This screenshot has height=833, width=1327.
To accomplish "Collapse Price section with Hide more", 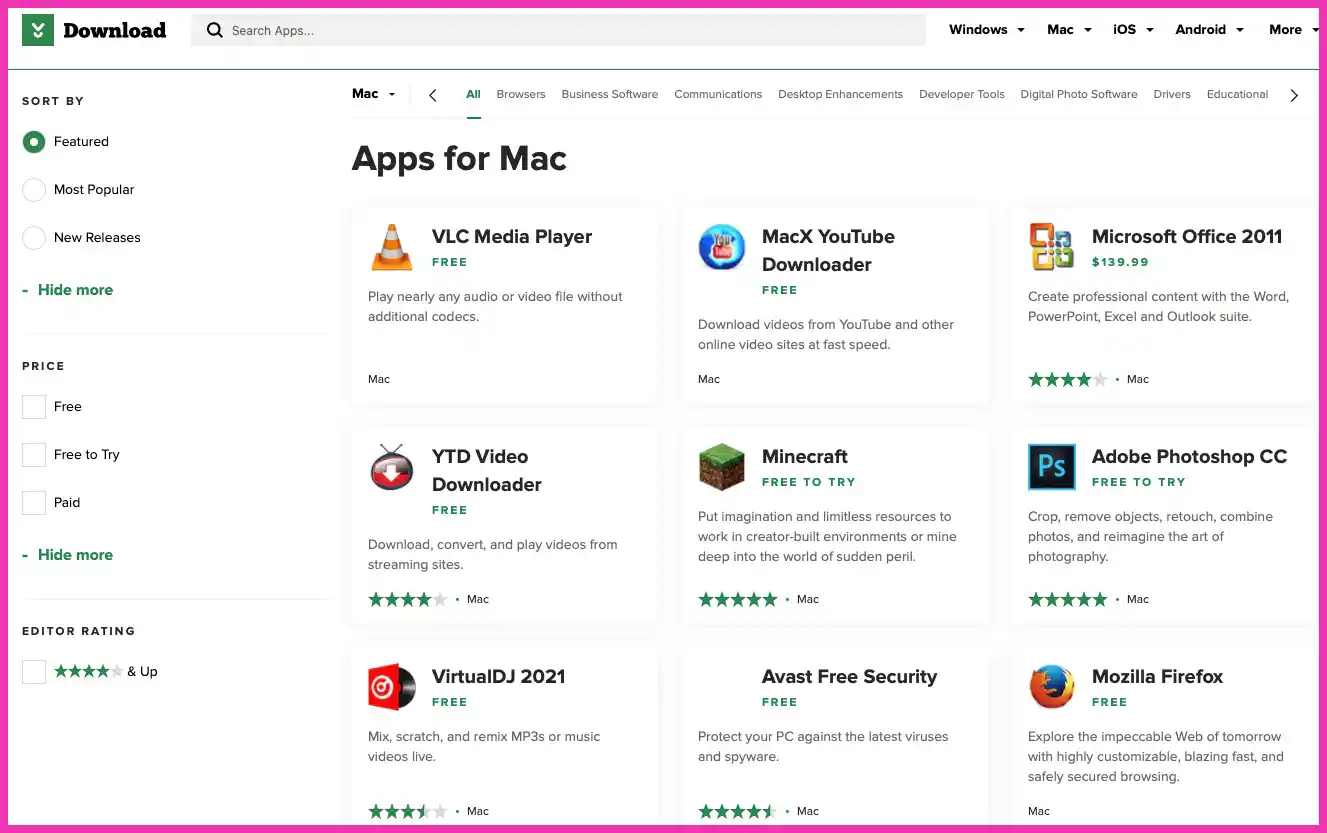I will pos(68,555).
